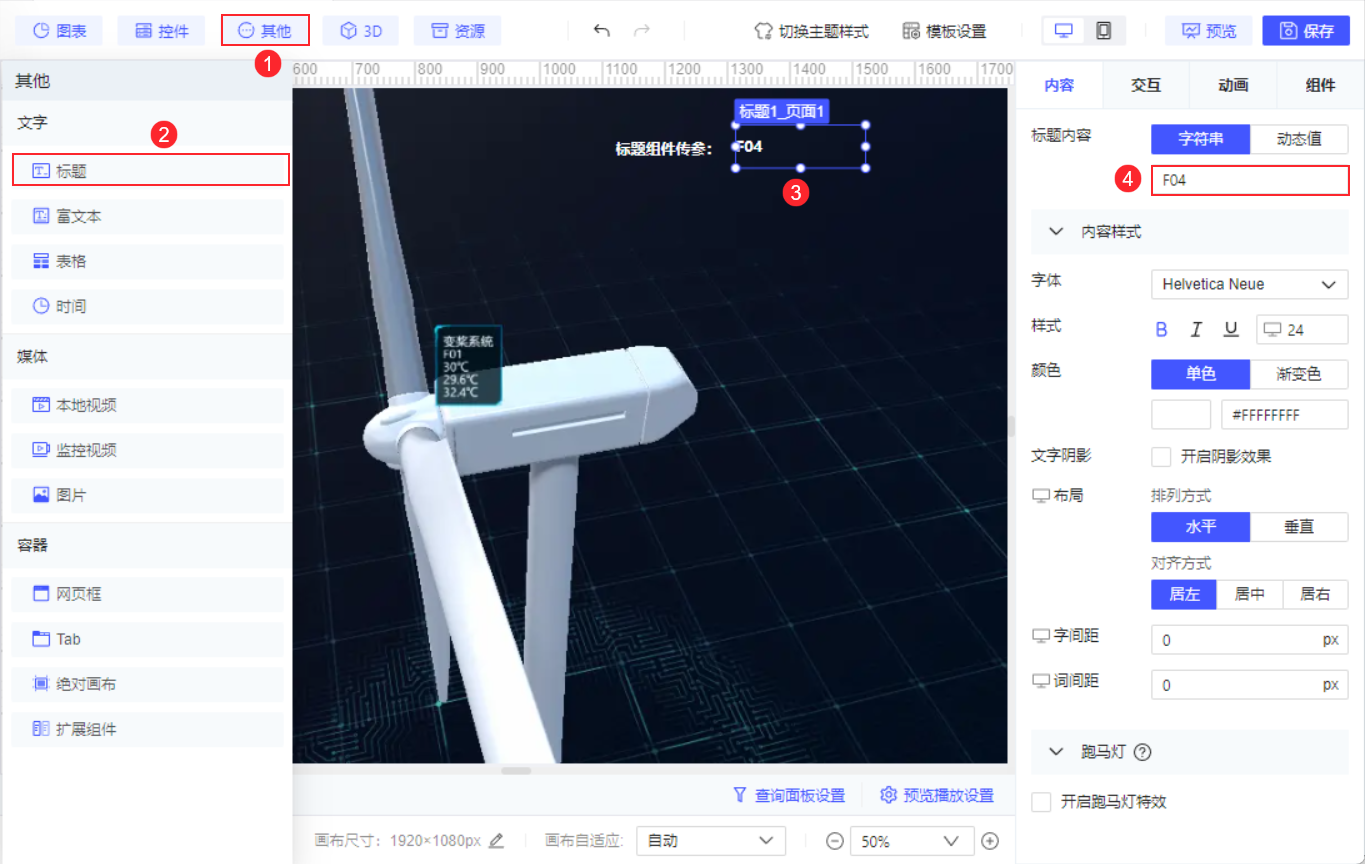This screenshot has height=864, width=1365.
Task: Click the edit canvas size pencil icon
Action: 496,840
